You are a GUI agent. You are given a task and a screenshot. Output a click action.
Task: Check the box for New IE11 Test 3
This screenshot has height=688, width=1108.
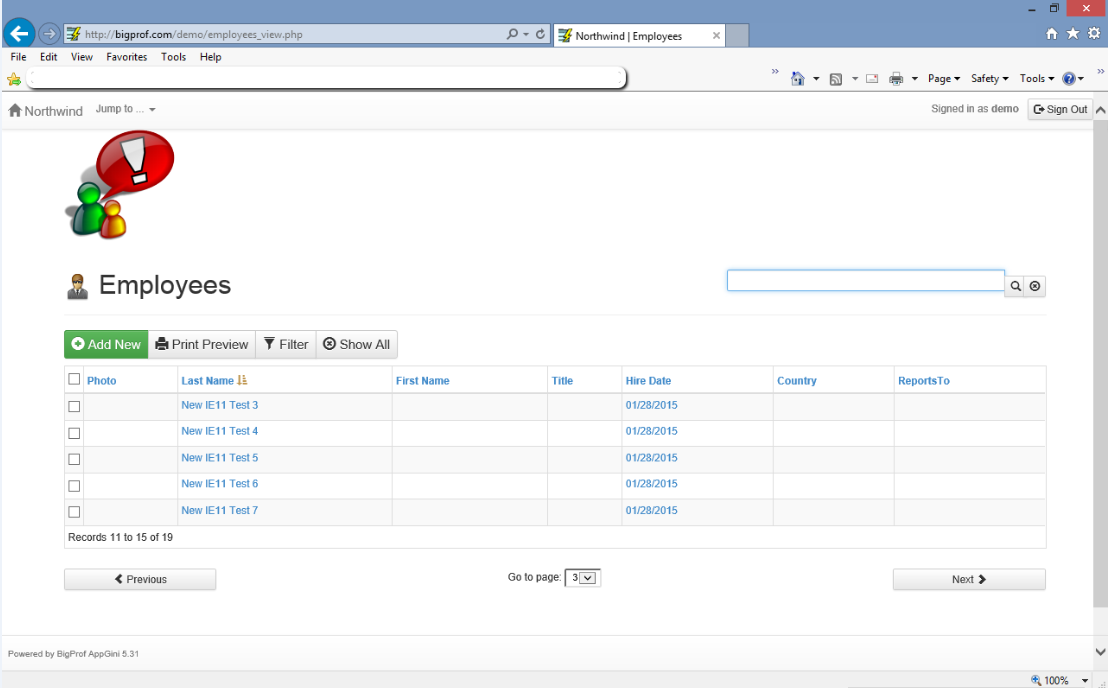coord(74,406)
